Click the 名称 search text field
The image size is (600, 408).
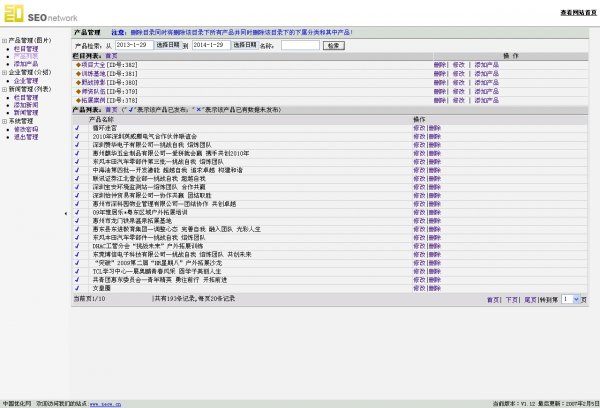[300, 45]
